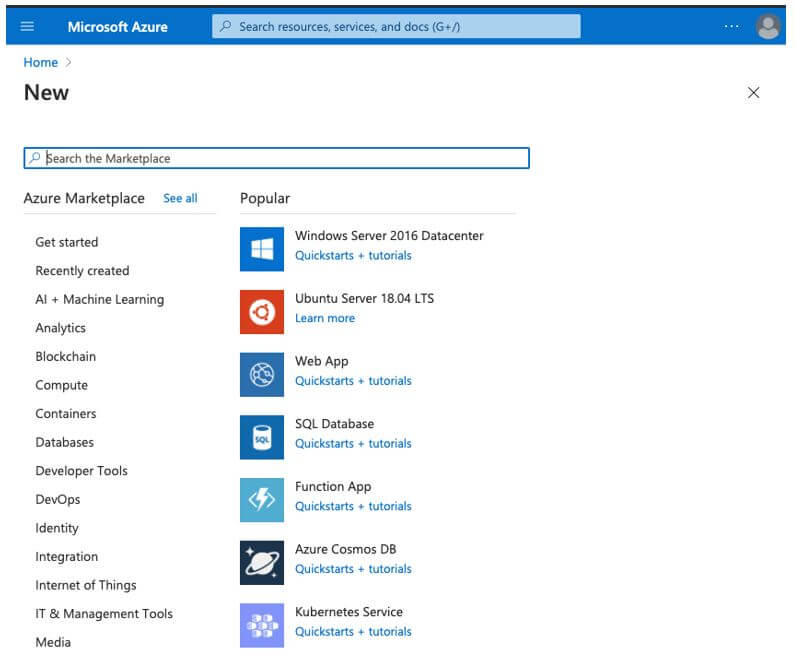Screen dimensions: 795x667
Task: Choose the Internet of Things category
Action: [85, 585]
